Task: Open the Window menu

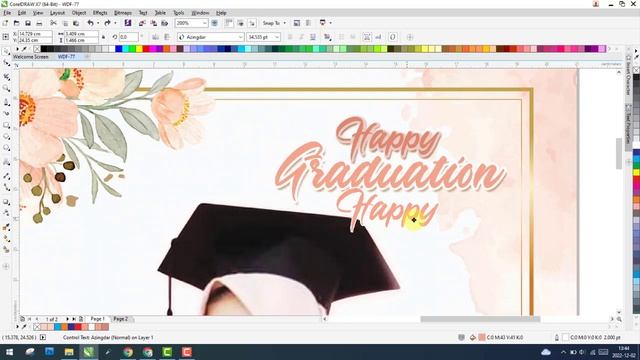Action: [x=200, y=13]
